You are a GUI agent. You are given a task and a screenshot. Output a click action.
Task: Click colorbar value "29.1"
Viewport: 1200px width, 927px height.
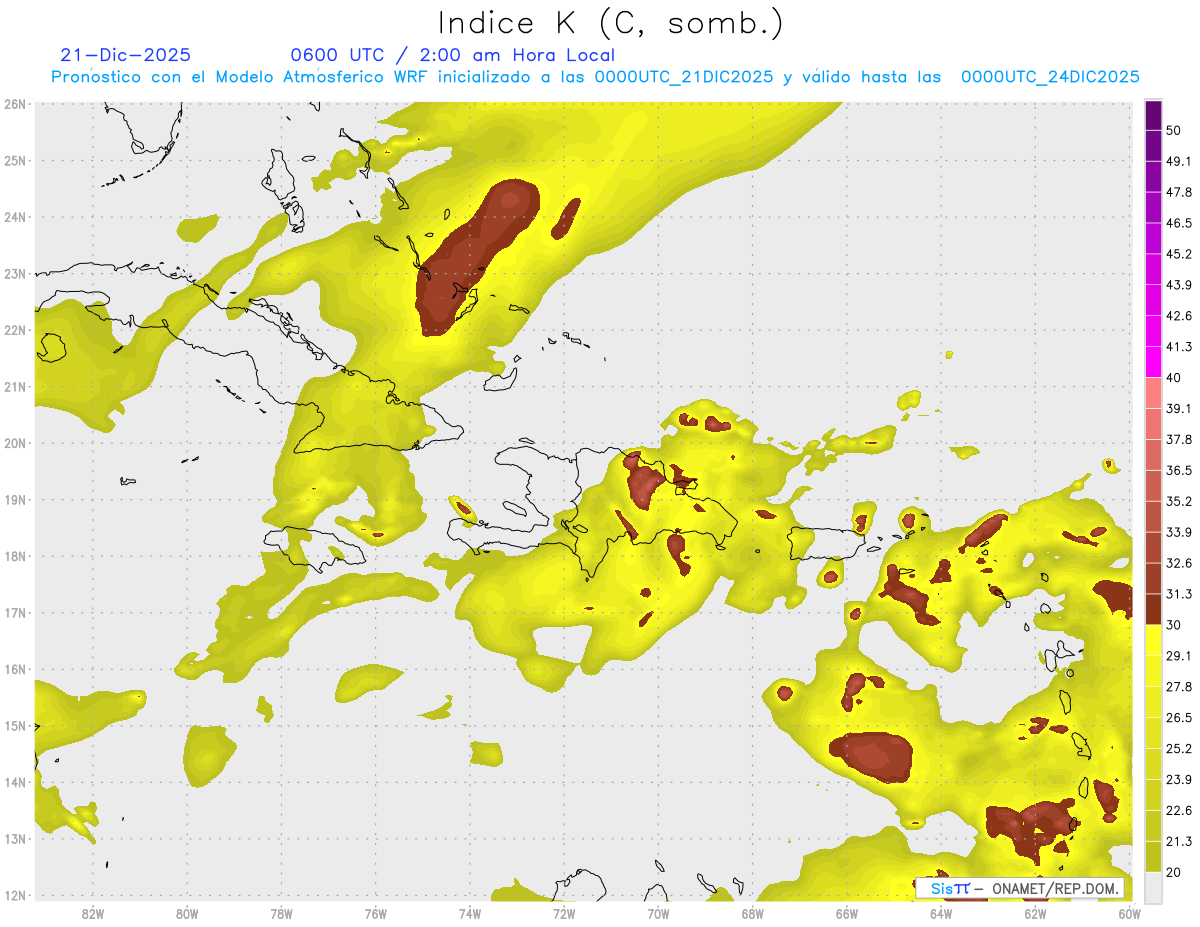coord(1179,656)
